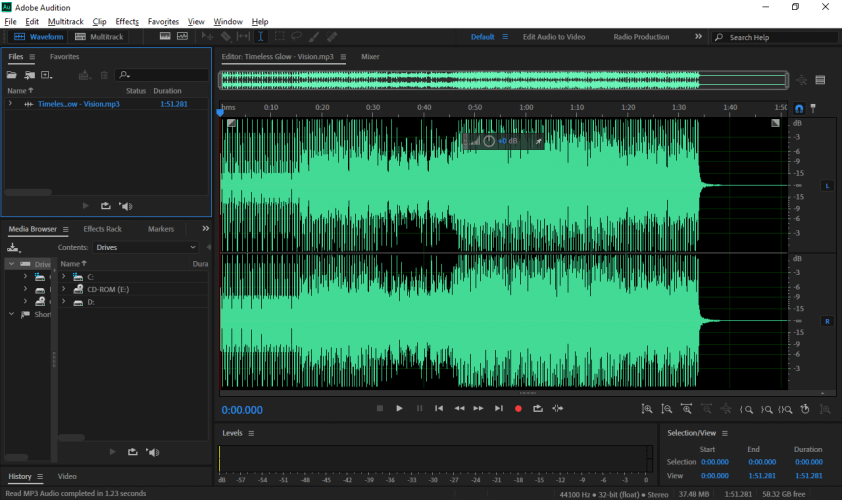Select the Razor tool
The height and width of the screenshot is (500, 842).
(226, 37)
